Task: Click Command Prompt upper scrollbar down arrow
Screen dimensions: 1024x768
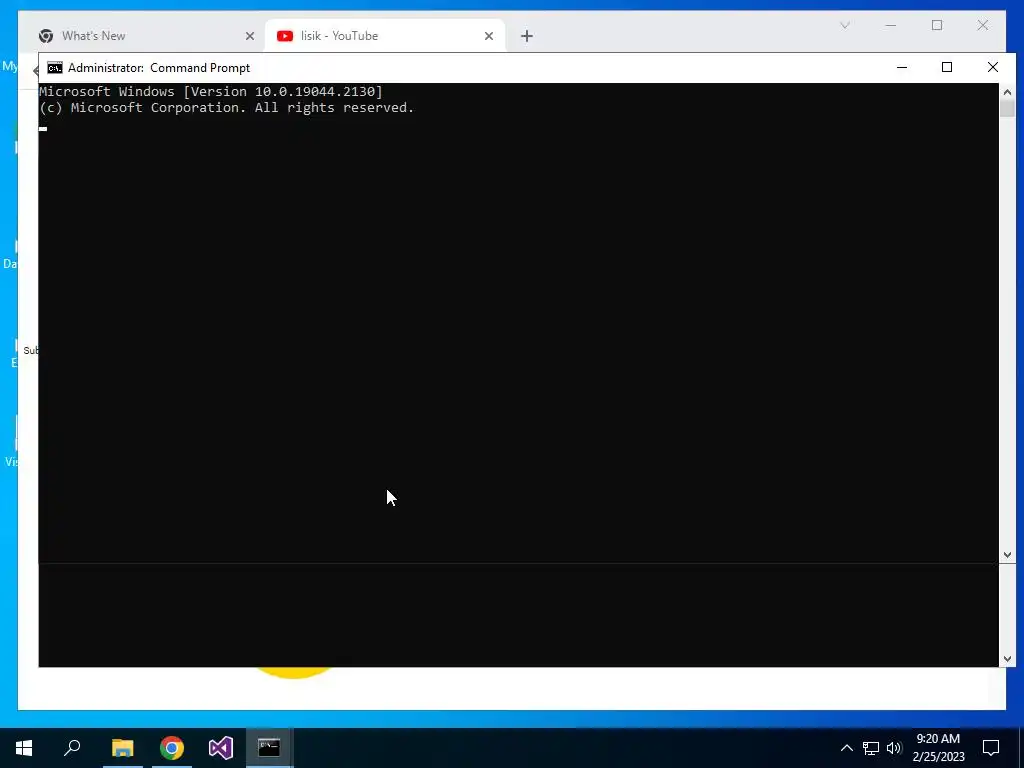Action: point(1007,555)
